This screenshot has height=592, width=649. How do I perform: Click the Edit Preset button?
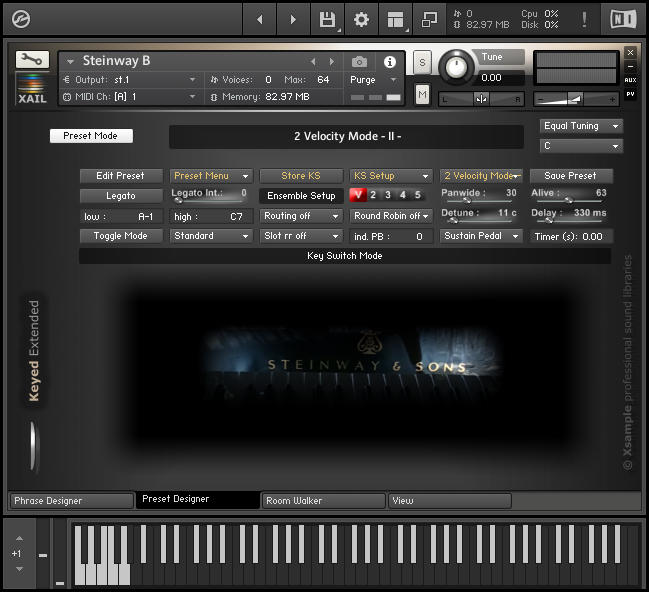pyautogui.click(x=121, y=176)
